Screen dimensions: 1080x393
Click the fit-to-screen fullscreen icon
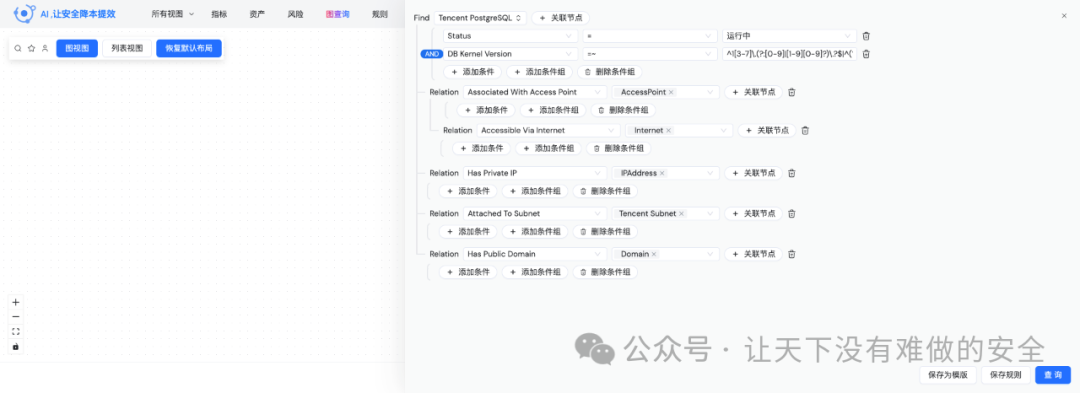pyautogui.click(x=16, y=332)
